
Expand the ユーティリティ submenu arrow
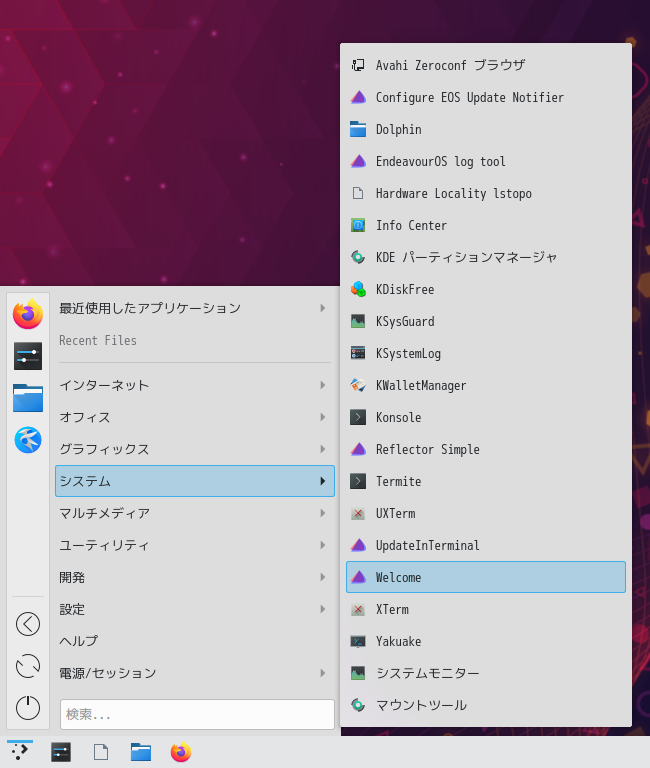tap(322, 545)
